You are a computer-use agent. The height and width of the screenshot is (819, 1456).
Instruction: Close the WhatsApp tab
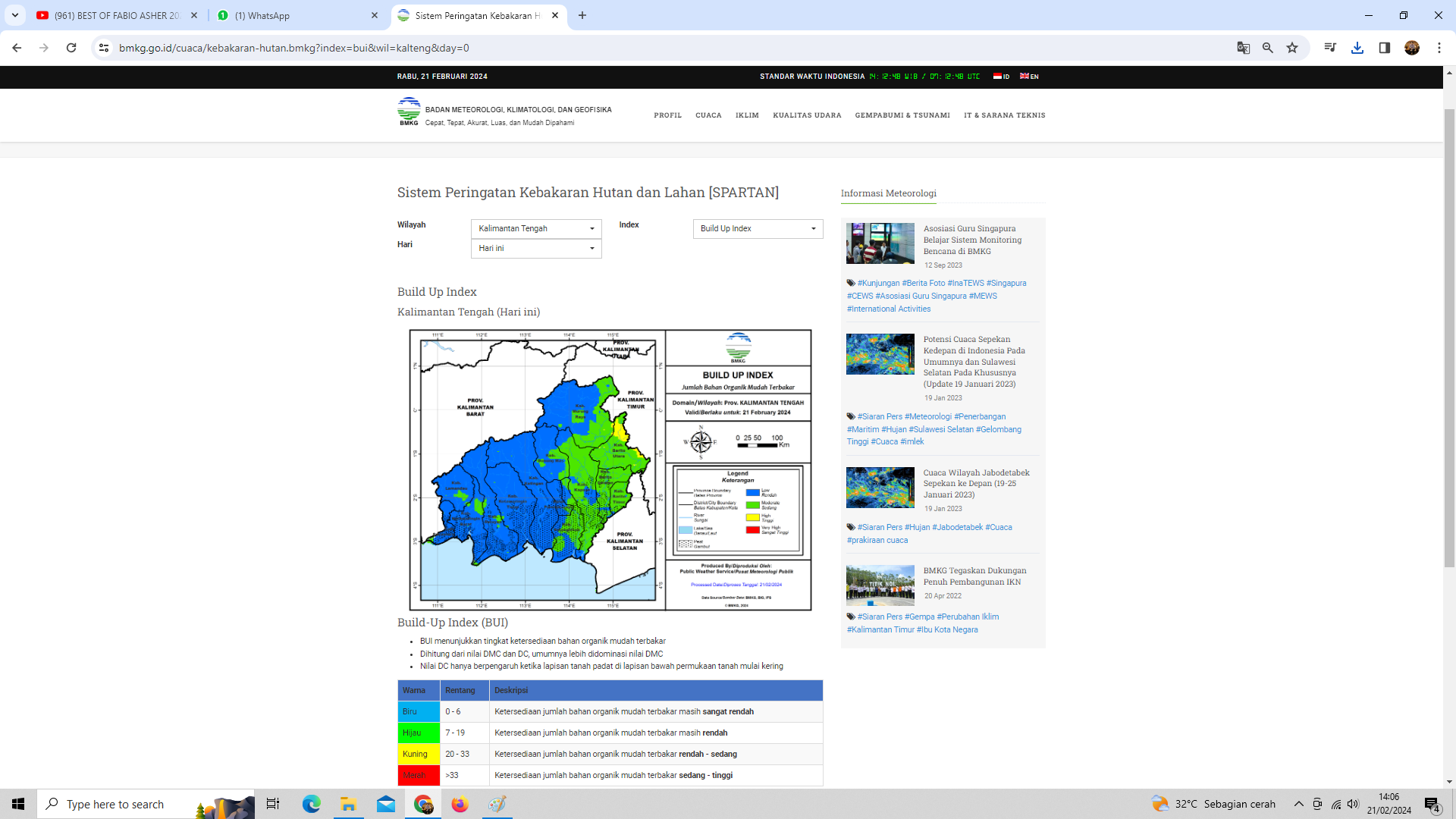pos(375,15)
